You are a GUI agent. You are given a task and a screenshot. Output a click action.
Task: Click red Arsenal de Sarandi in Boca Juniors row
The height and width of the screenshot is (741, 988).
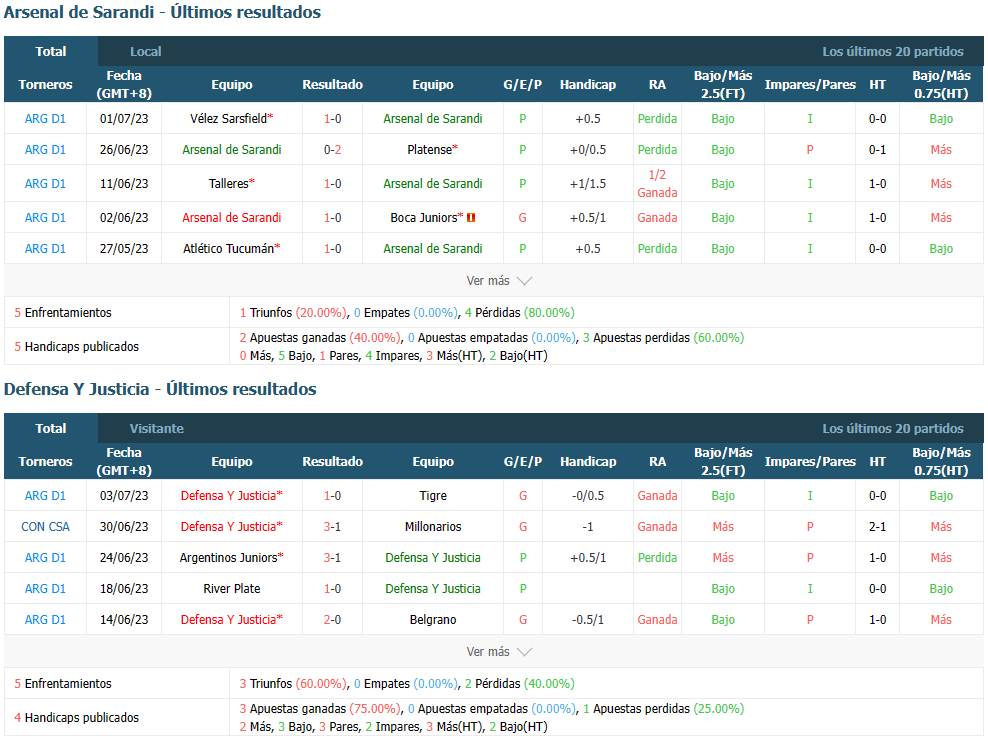[x=232, y=218]
